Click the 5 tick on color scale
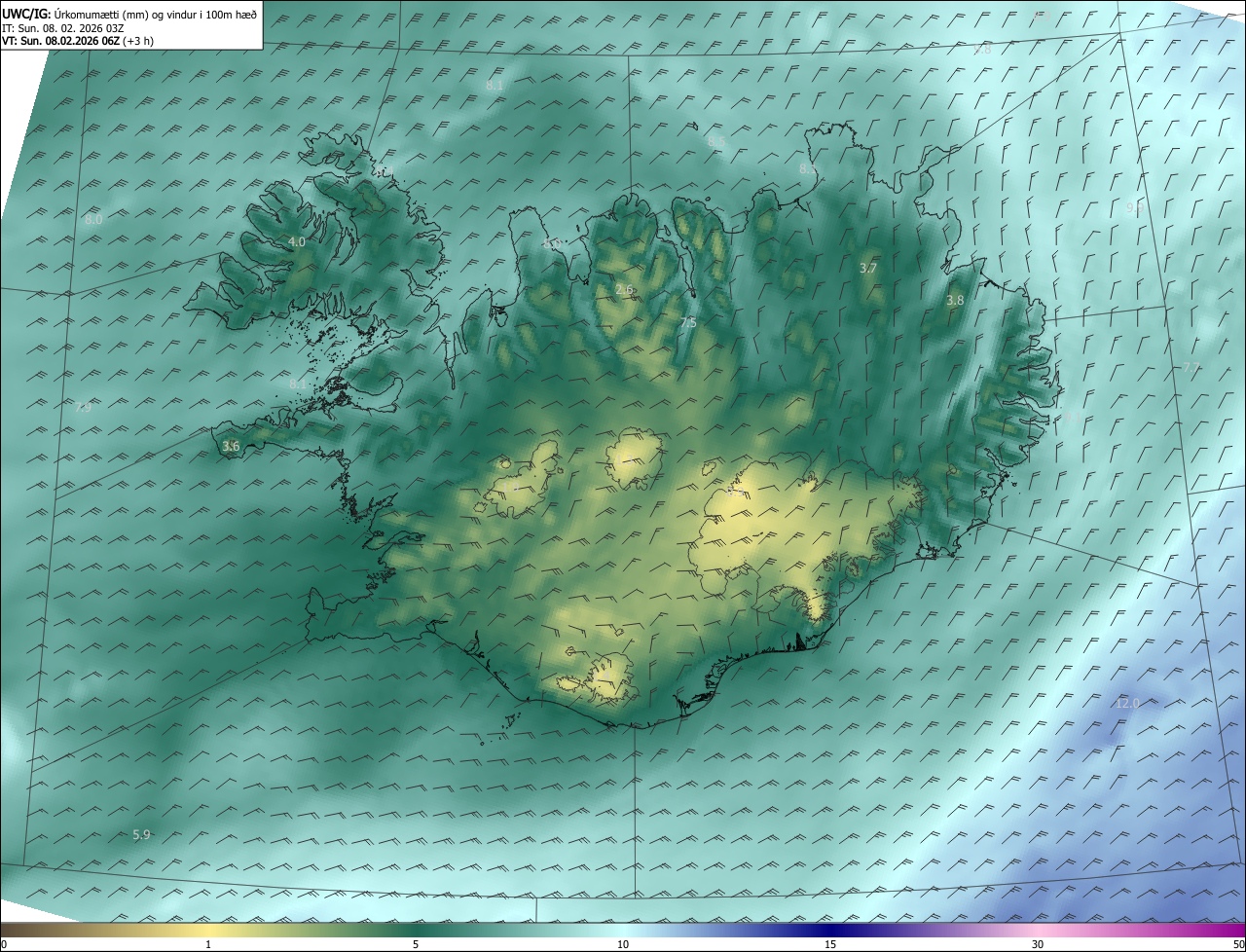1246x952 pixels. coord(416,944)
